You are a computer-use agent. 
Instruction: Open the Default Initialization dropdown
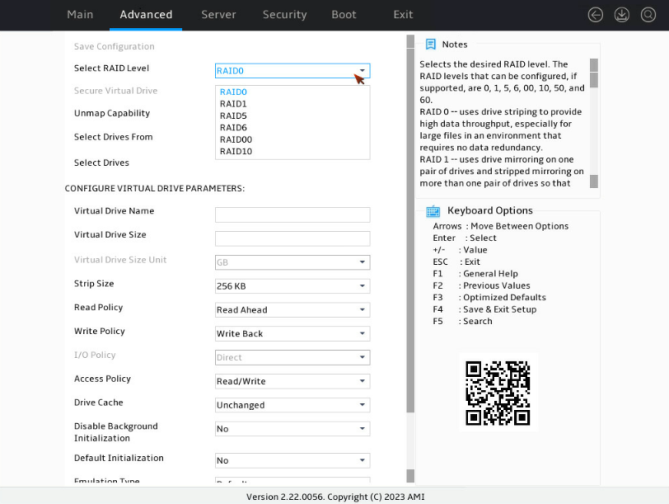pos(292,460)
